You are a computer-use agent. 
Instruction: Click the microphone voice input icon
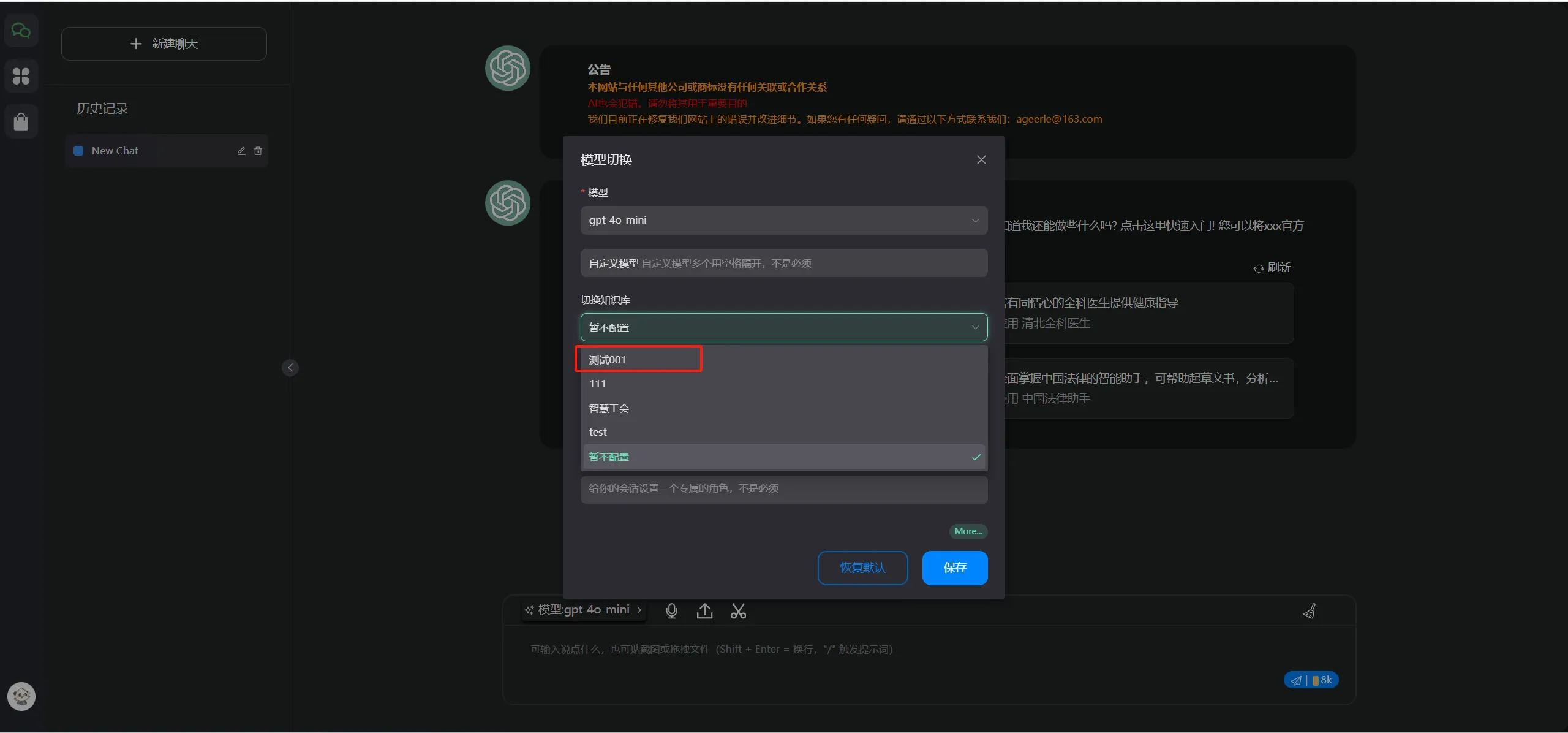(x=671, y=610)
